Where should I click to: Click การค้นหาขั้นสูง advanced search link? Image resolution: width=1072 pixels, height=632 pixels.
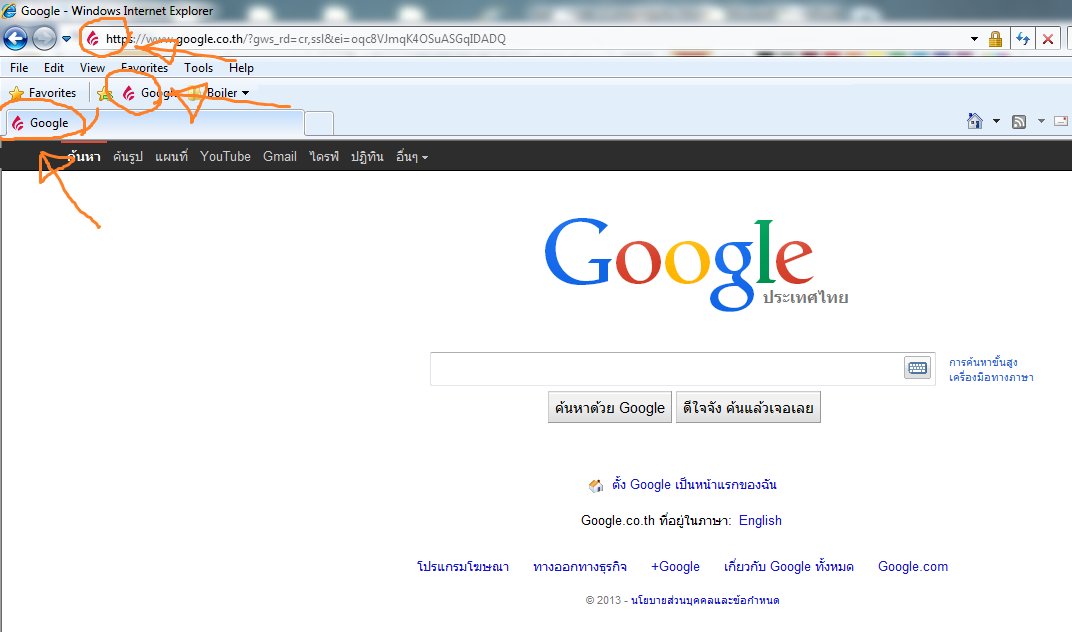click(983, 363)
